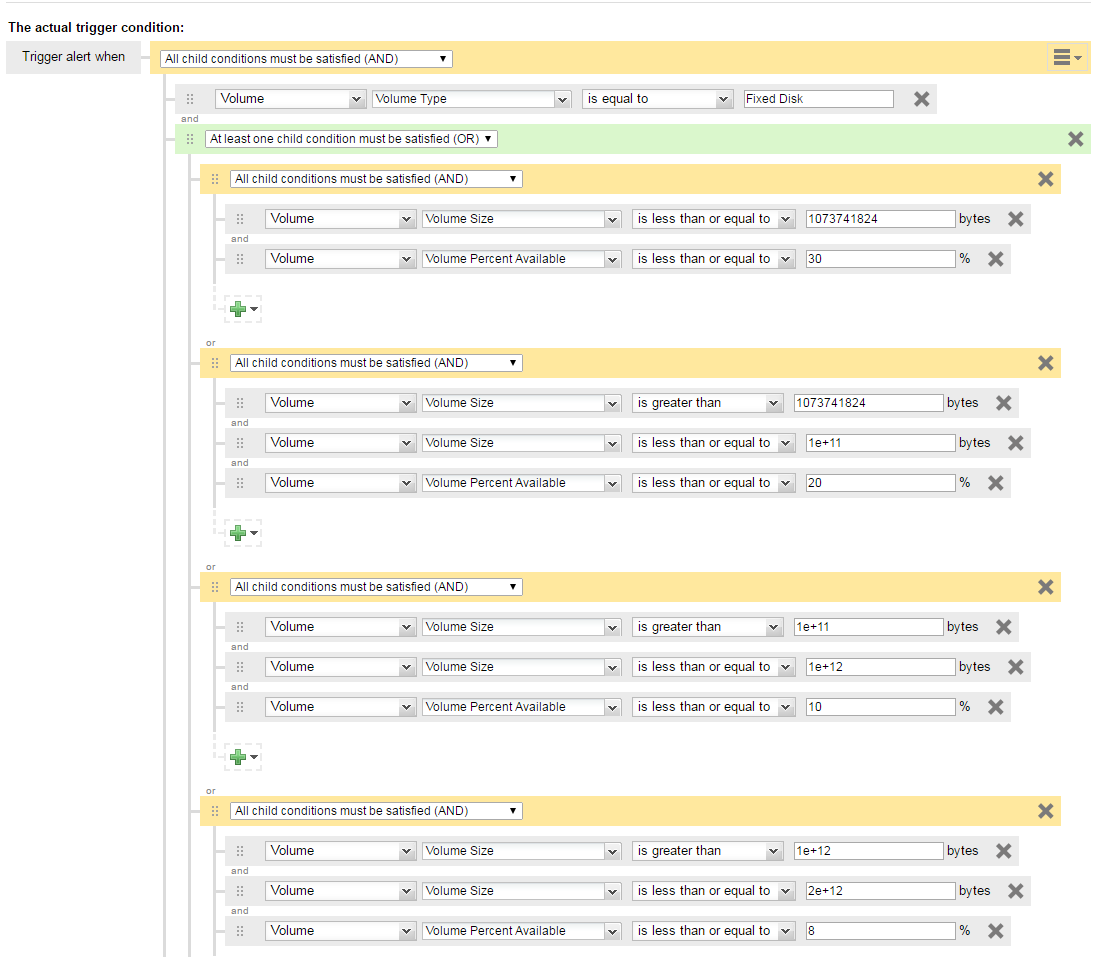
Task: Delete the Volume Size less or equal 2e+12 condition
Action: coord(1015,891)
